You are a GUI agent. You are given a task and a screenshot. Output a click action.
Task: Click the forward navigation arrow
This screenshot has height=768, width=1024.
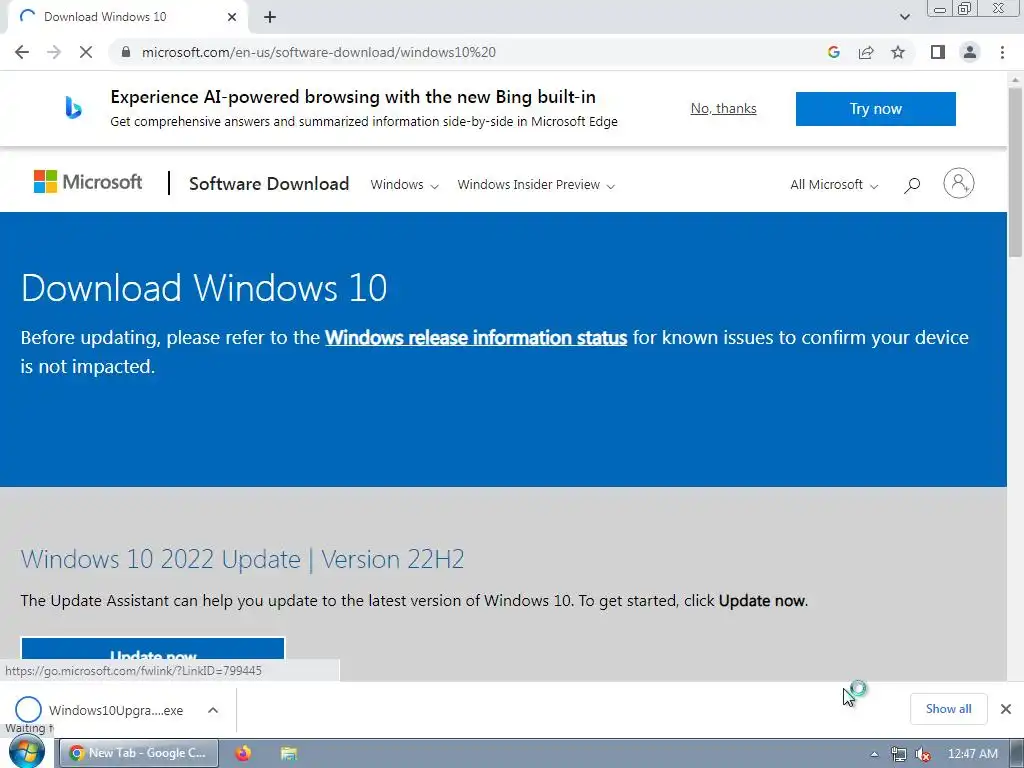(54, 52)
